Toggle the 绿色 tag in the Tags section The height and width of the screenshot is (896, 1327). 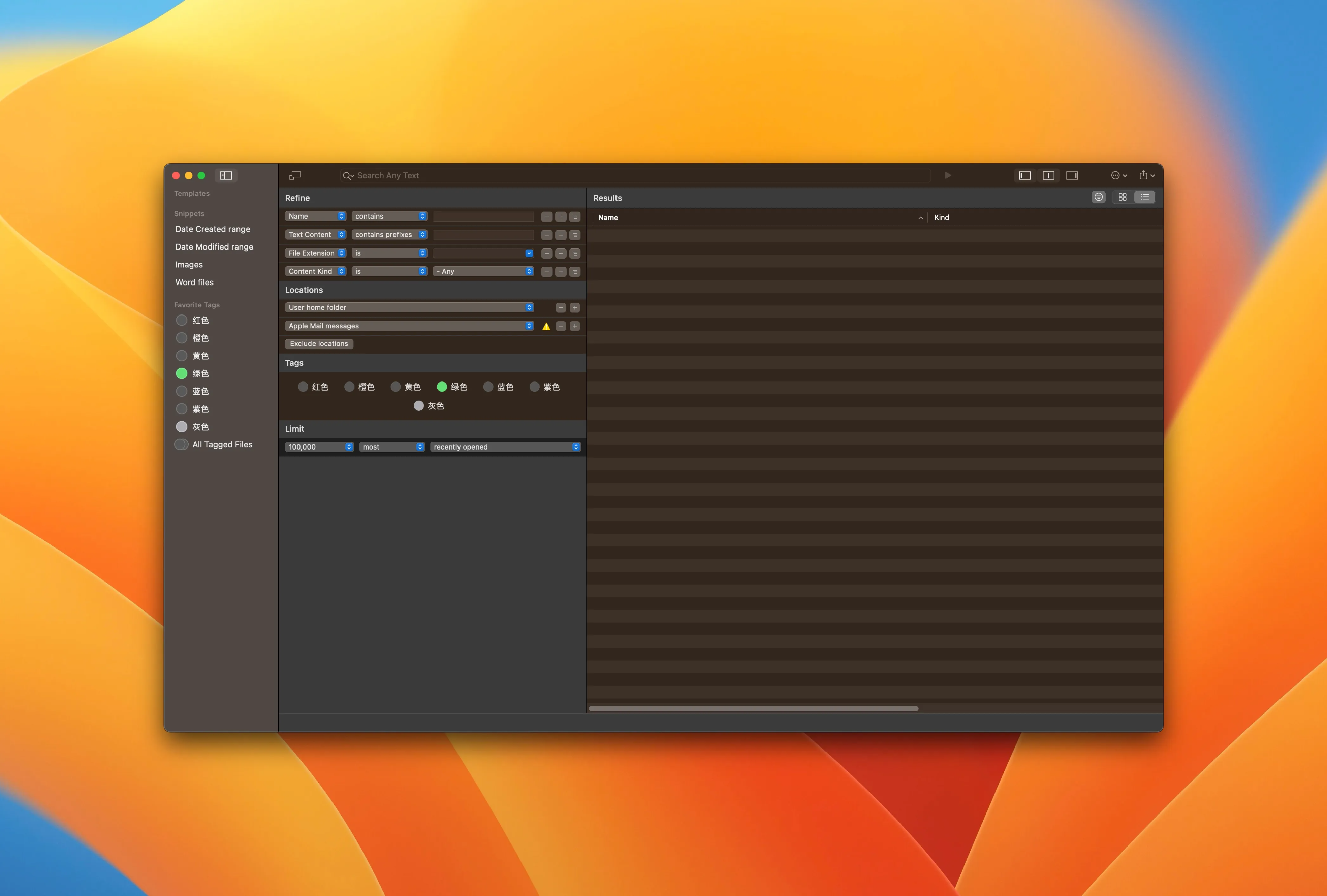442,387
